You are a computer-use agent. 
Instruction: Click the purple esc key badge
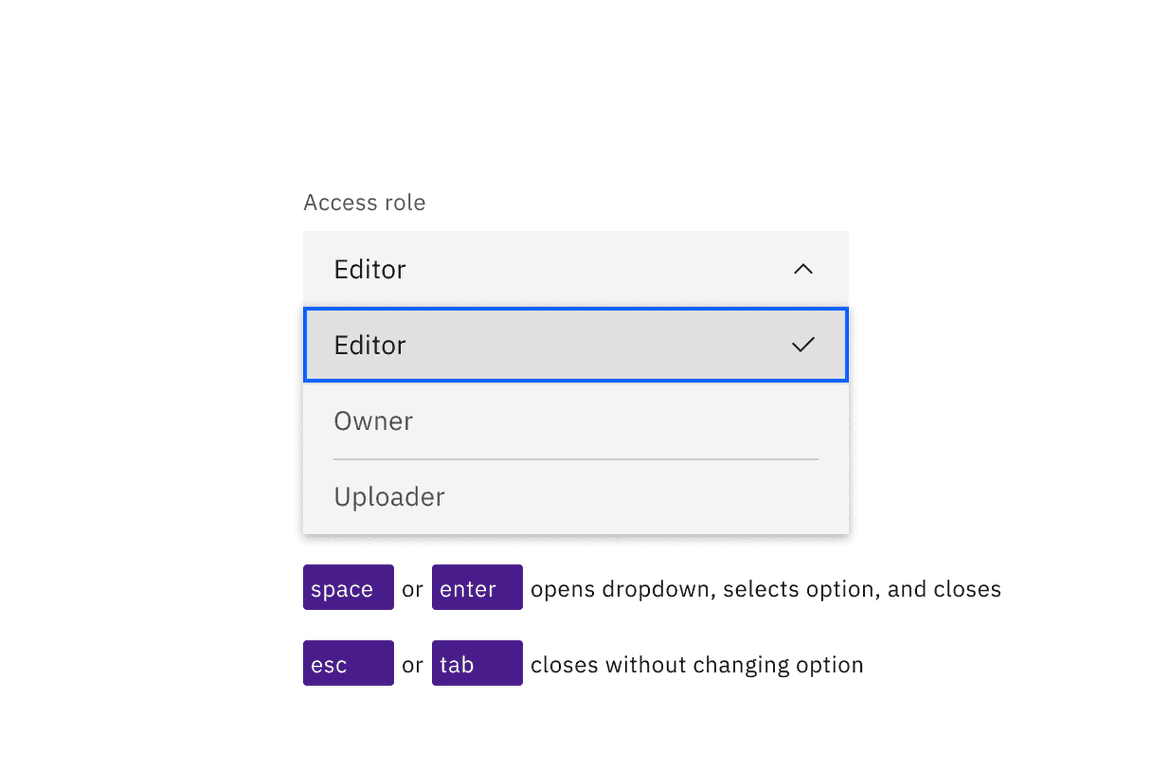click(348, 663)
